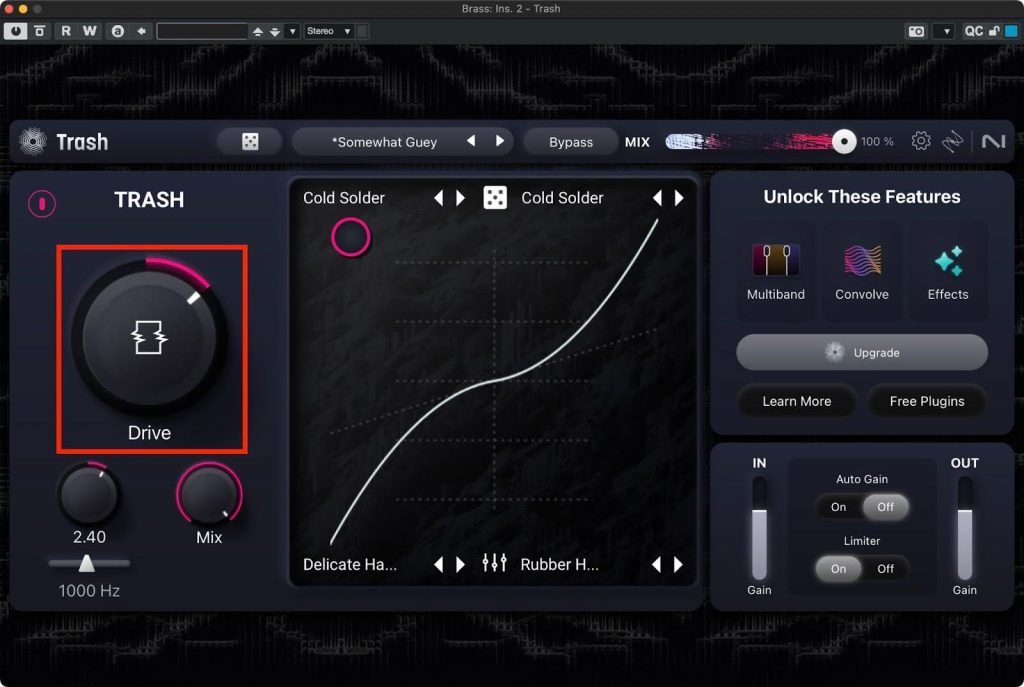Viewport: 1024px width, 687px height.
Task: Previous style arrow for Delicate Ha... slot
Action: point(439,564)
